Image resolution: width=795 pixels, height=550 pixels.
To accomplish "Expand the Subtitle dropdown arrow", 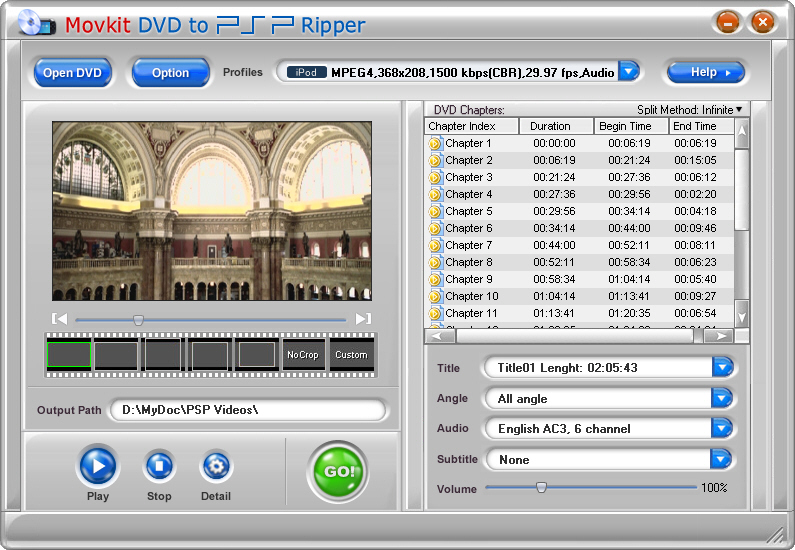I will pyautogui.click(x=722, y=459).
